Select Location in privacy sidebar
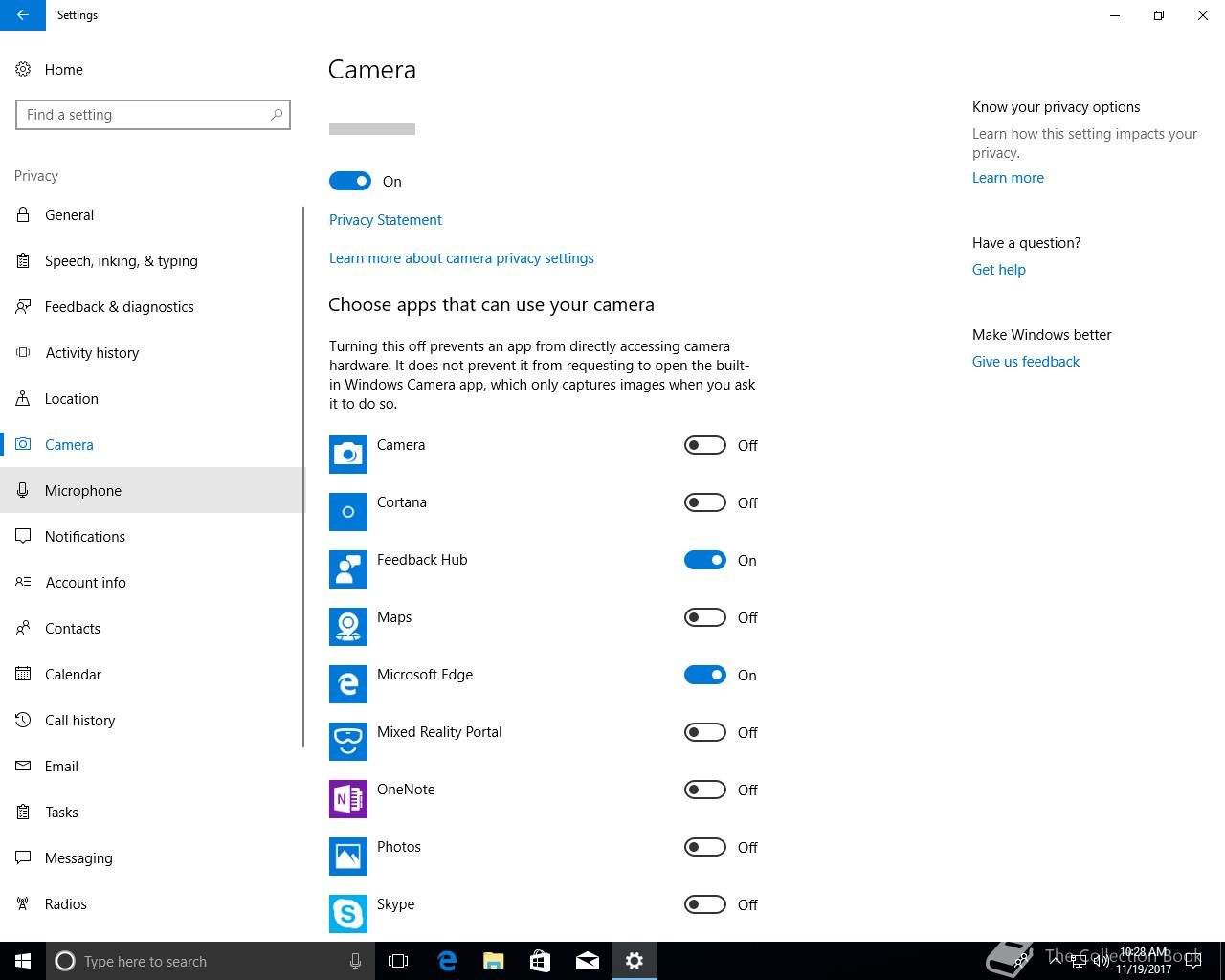This screenshot has width=1225, height=980. pyautogui.click(x=151, y=398)
